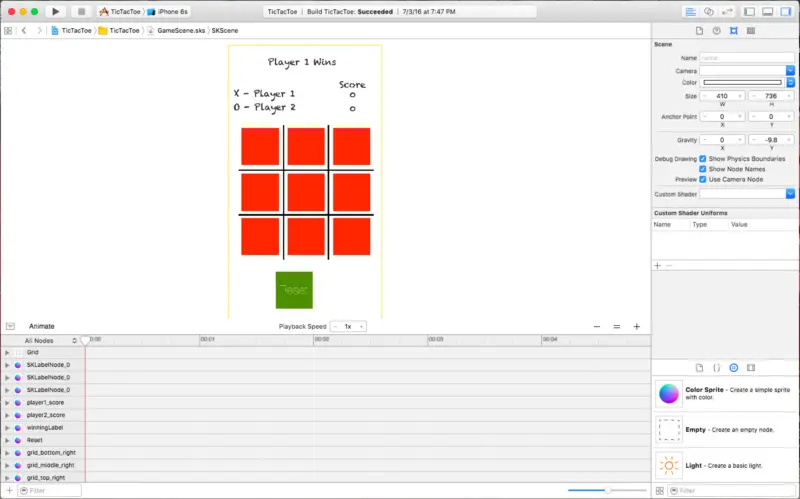Screen dimensions: 800x499
Task: Click the timeline playhead marker
Action: tap(86, 340)
